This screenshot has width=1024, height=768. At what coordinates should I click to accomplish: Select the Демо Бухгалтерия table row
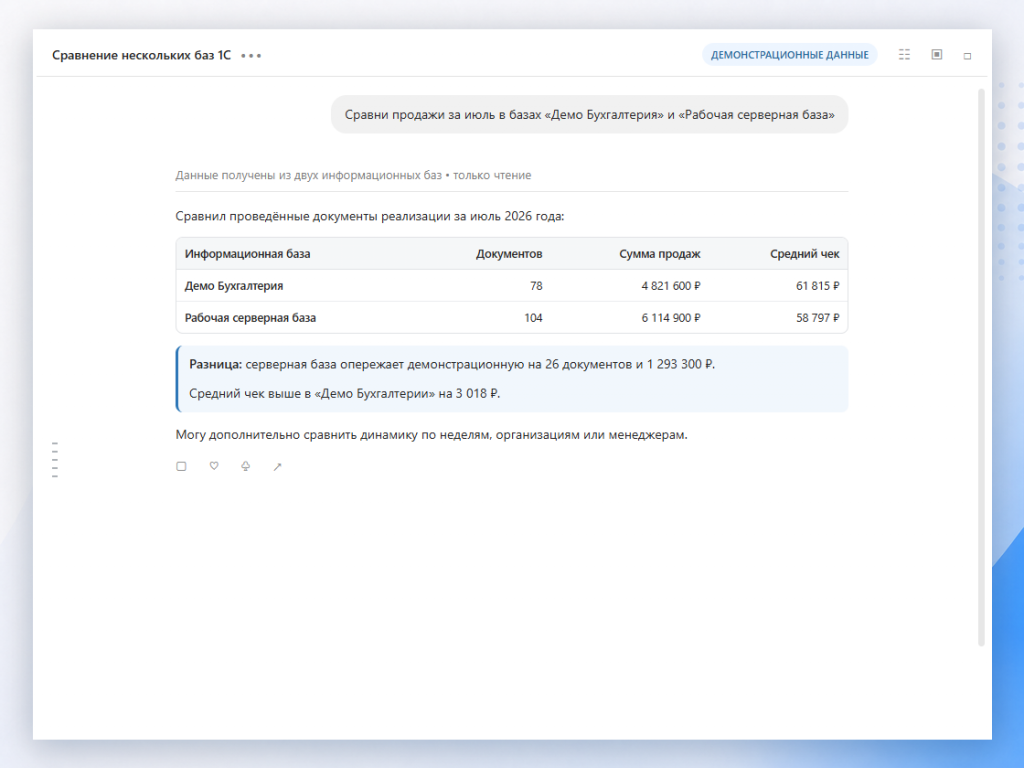[x=512, y=286]
